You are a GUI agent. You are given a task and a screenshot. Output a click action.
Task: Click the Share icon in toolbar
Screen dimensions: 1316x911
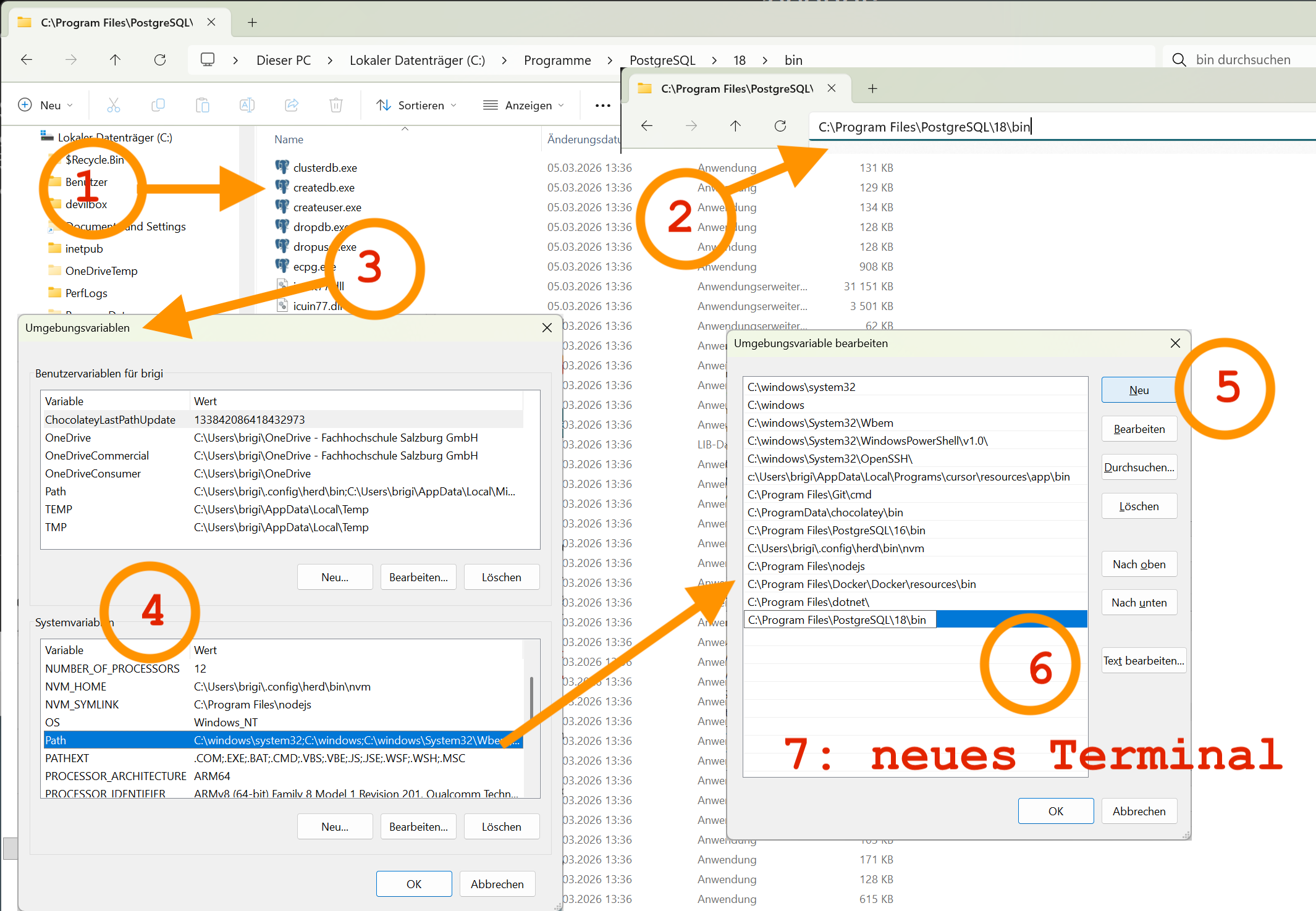pyautogui.click(x=292, y=105)
